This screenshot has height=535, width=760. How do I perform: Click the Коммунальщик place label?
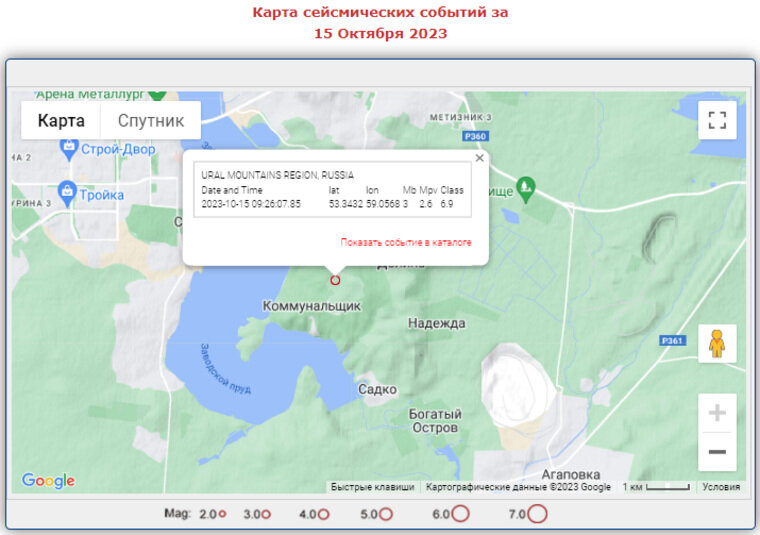pos(312,306)
